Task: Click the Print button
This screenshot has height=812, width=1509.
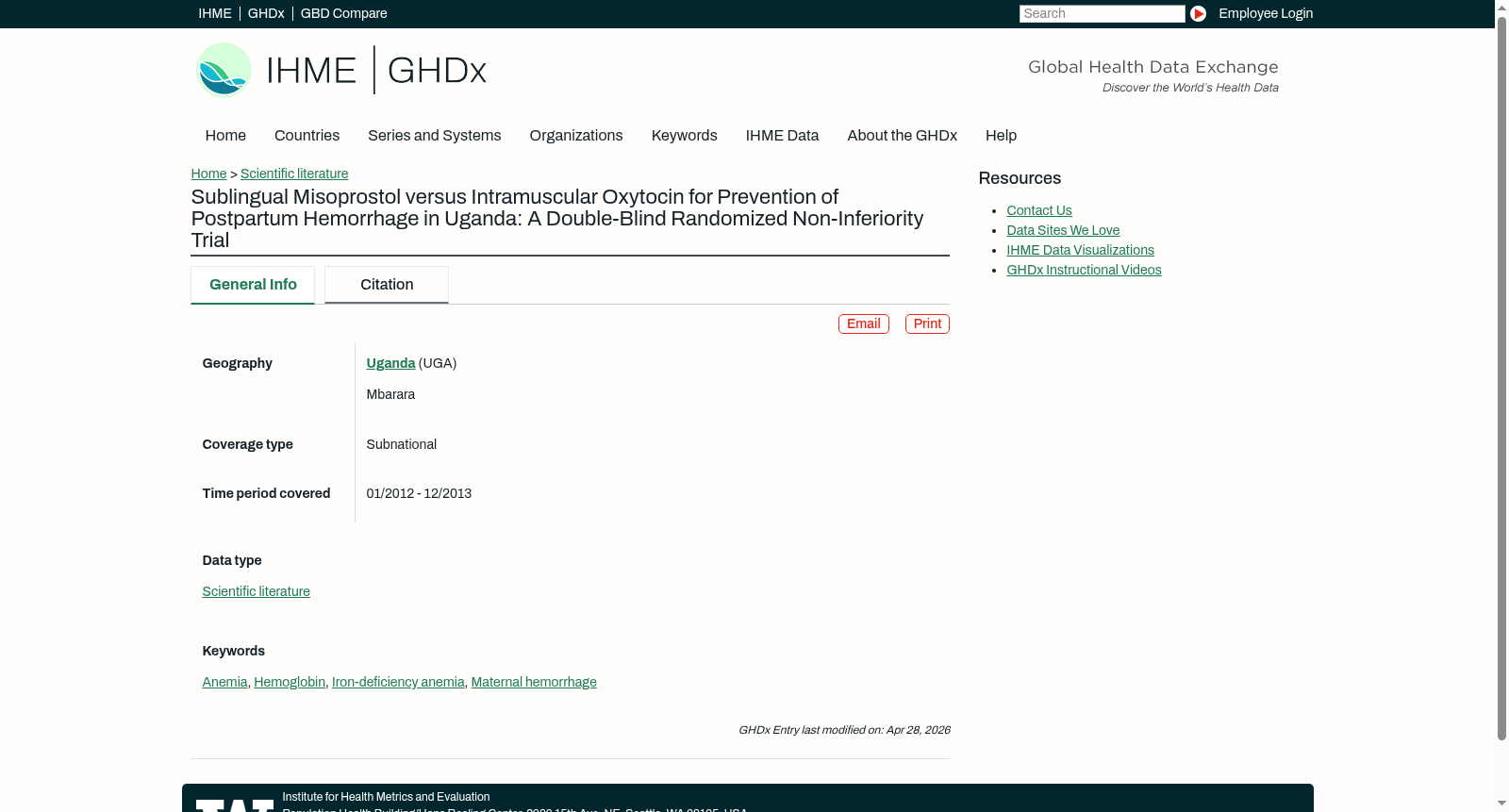Action: [927, 323]
